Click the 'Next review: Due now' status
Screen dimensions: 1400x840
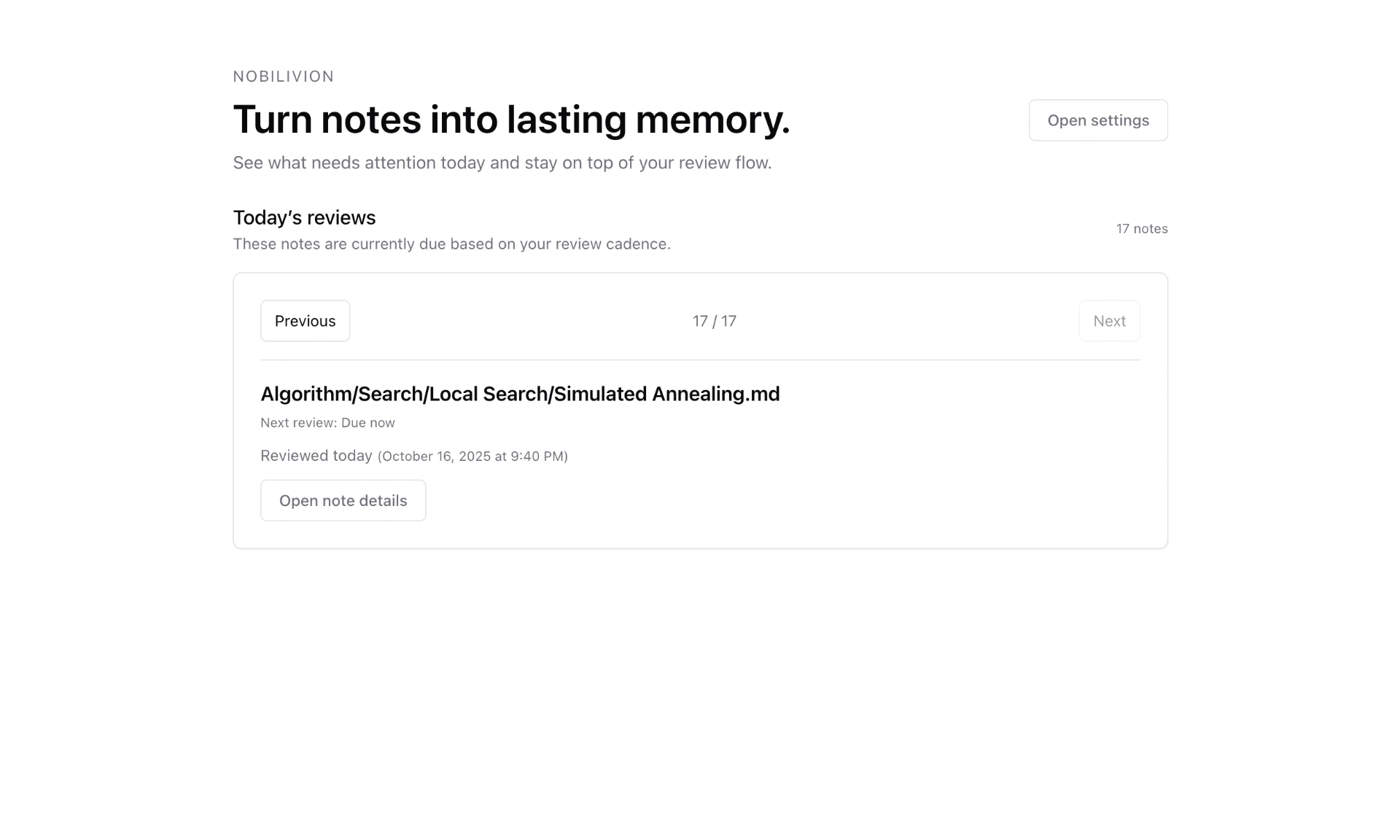click(327, 423)
